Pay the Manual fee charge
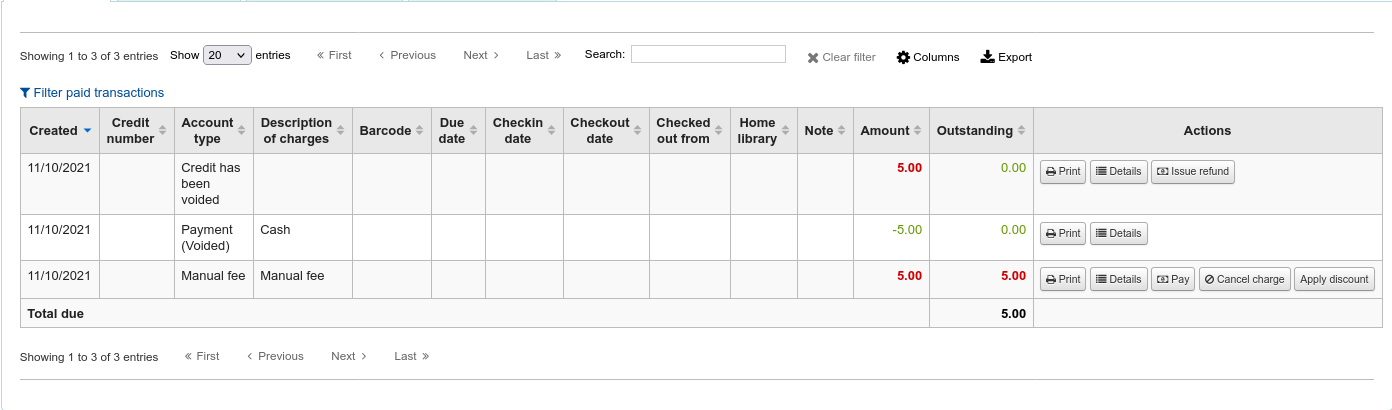The height and width of the screenshot is (410, 1392). (x=1172, y=279)
